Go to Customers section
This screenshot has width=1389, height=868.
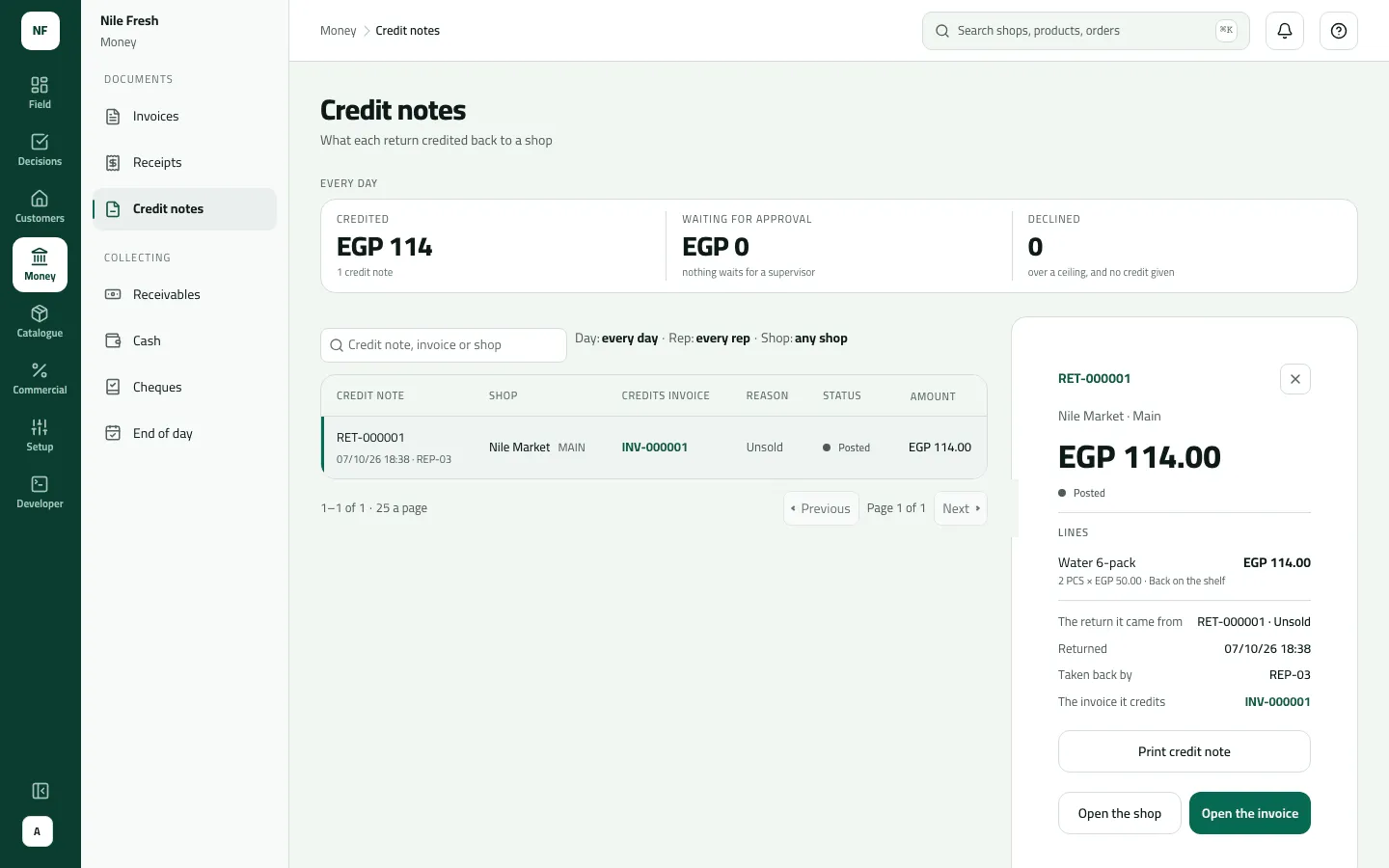point(40,206)
